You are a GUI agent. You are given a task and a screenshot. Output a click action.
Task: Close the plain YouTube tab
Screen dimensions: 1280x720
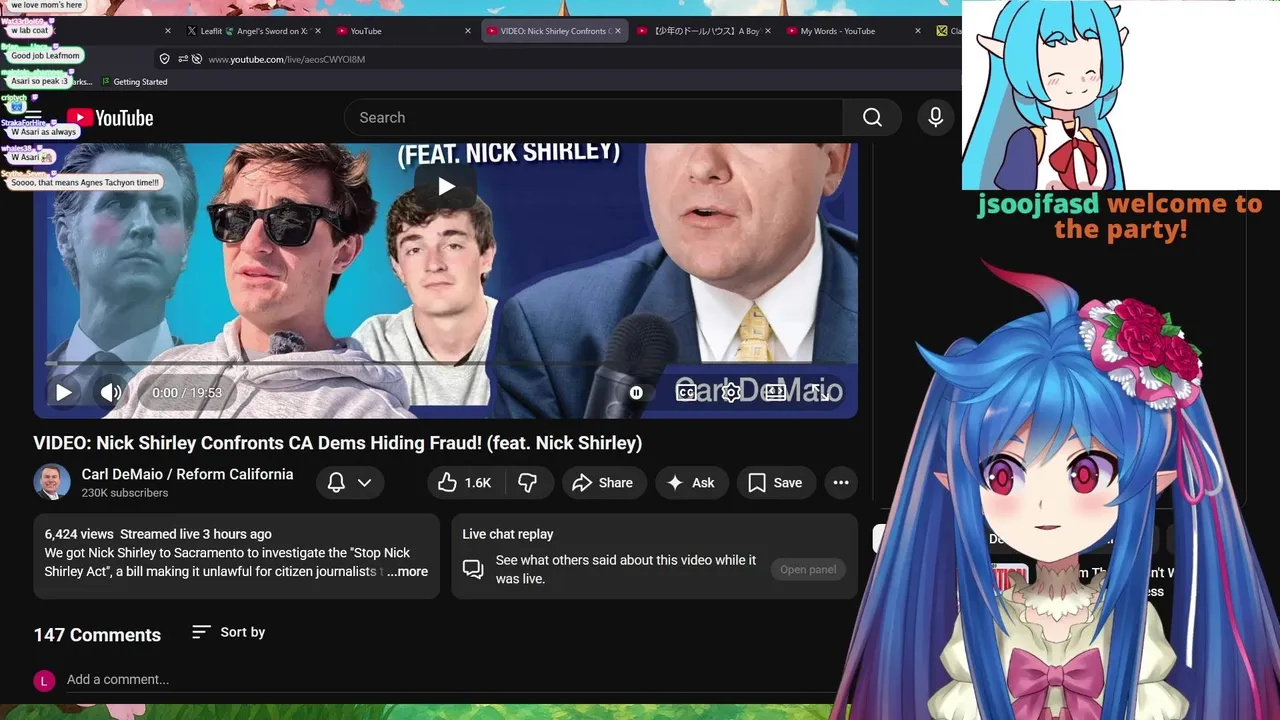(x=468, y=31)
